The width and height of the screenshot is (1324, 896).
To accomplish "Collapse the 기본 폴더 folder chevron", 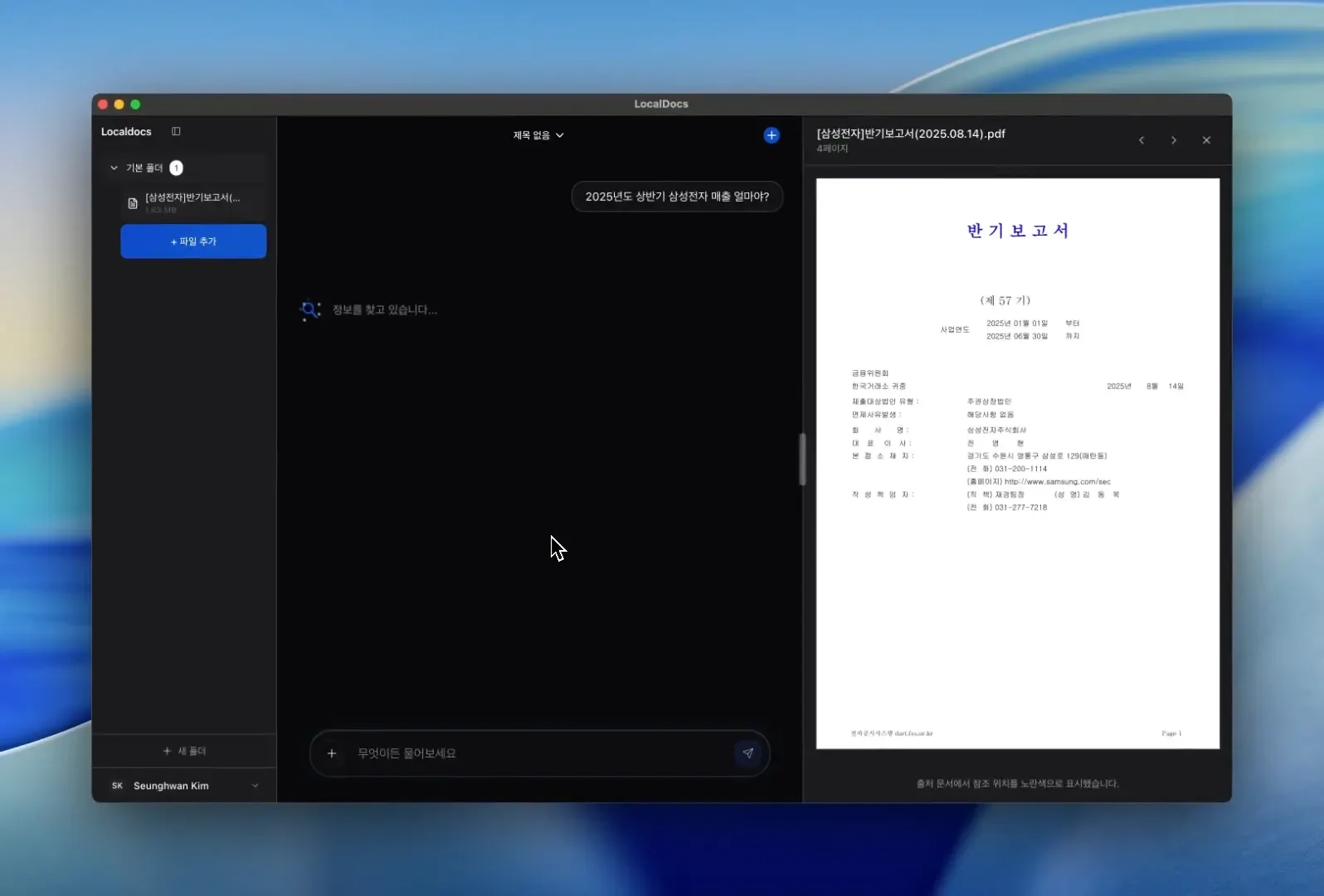I will [x=114, y=168].
